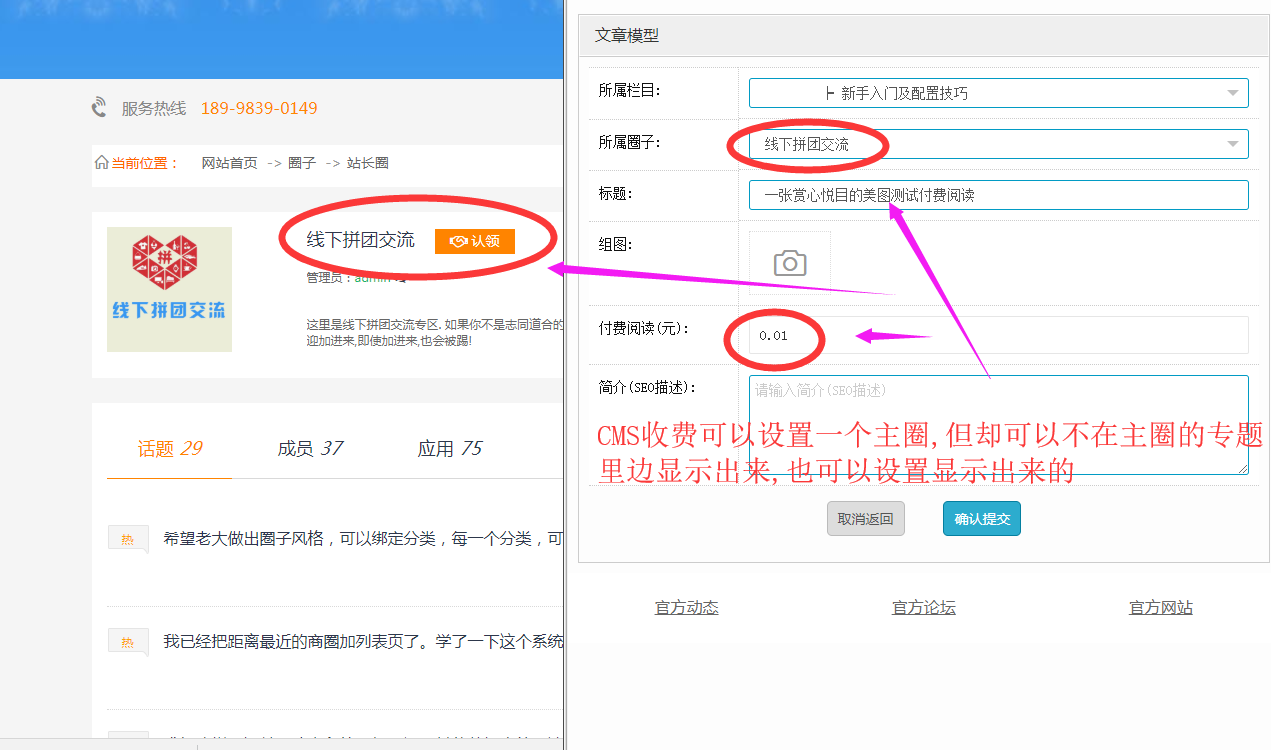The width and height of the screenshot is (1271, 750).
Task: Switch to the 话题 tab
Action: click(x=169, y=449)
